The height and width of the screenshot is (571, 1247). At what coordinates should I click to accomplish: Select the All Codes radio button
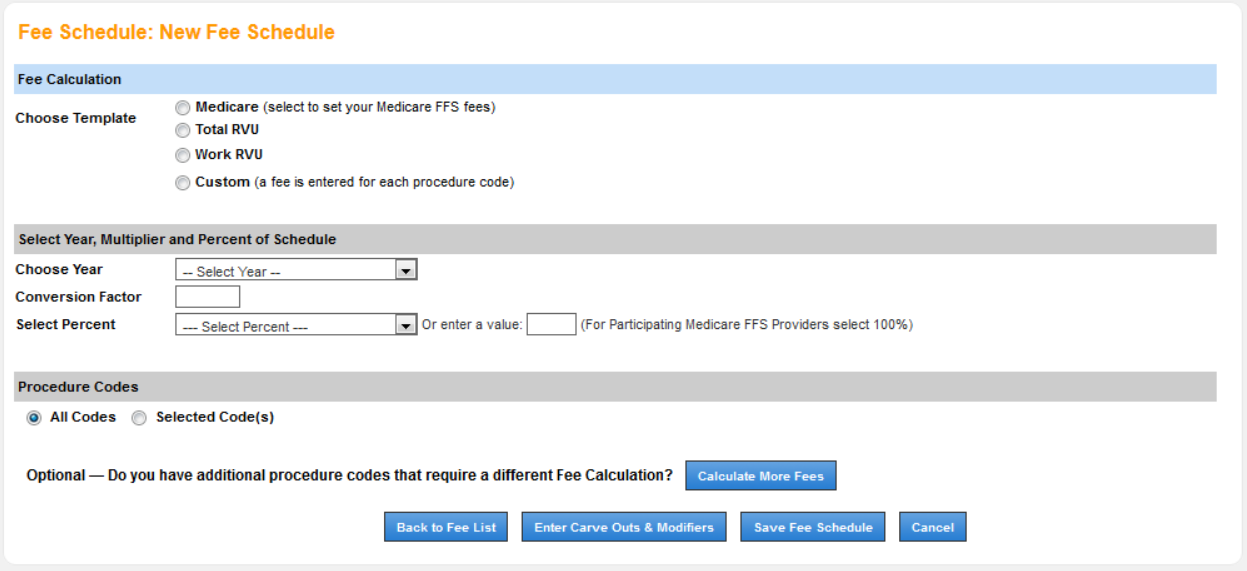[x=34, y=418]
